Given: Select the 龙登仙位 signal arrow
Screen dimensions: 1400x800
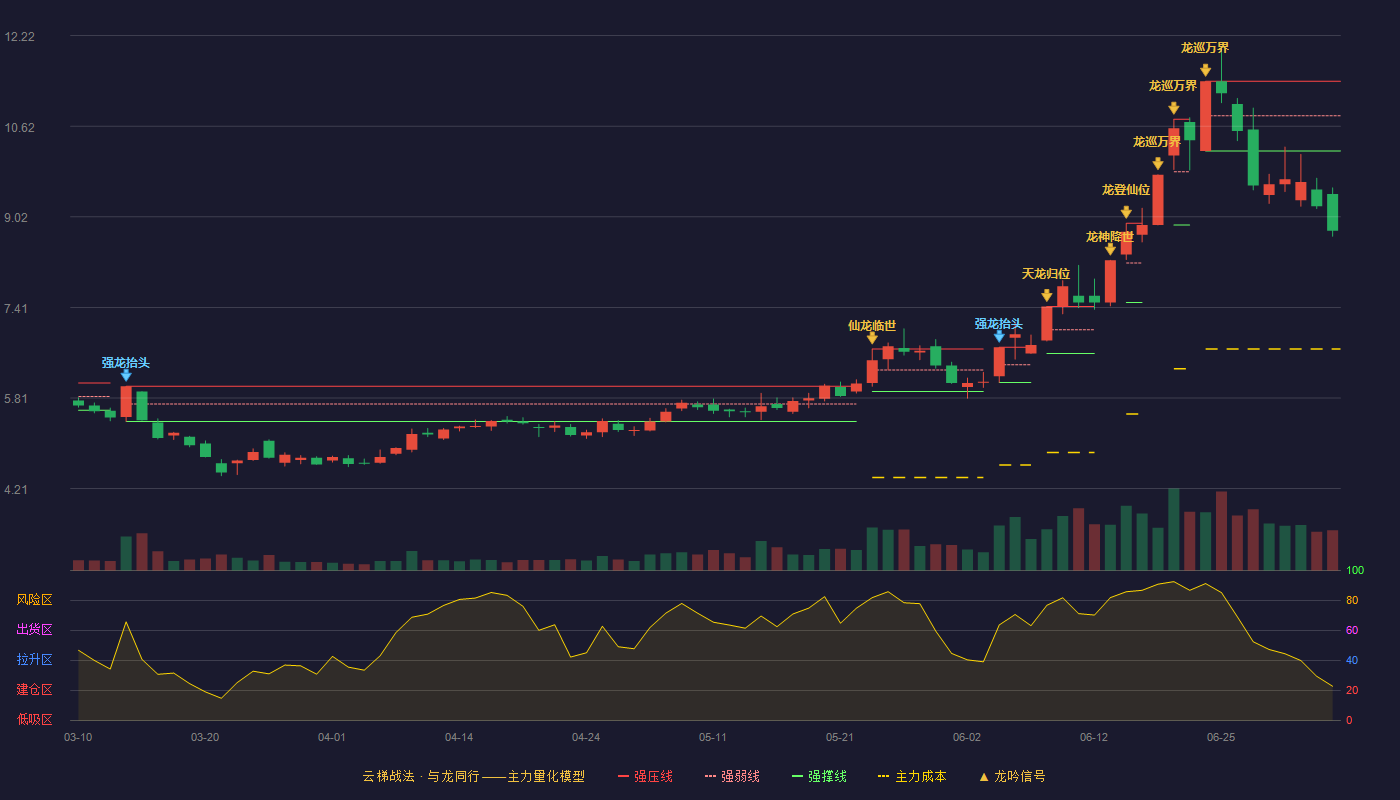Looking at the screenshot, I should click(1126, 212).
